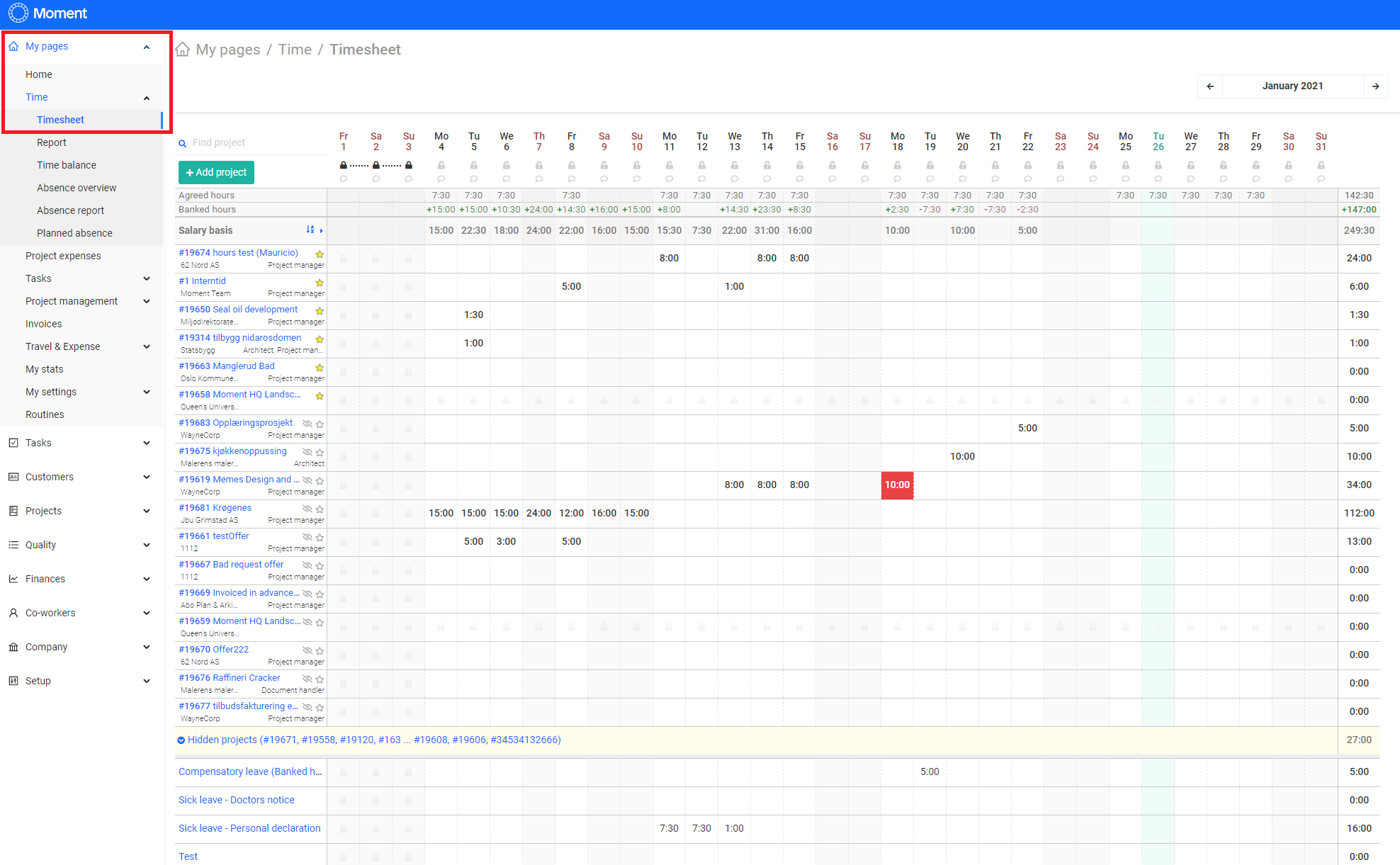The image size is (1400, 865).
Task: Favorite the #19670 Offer222 star
Action: click(320, 651)
